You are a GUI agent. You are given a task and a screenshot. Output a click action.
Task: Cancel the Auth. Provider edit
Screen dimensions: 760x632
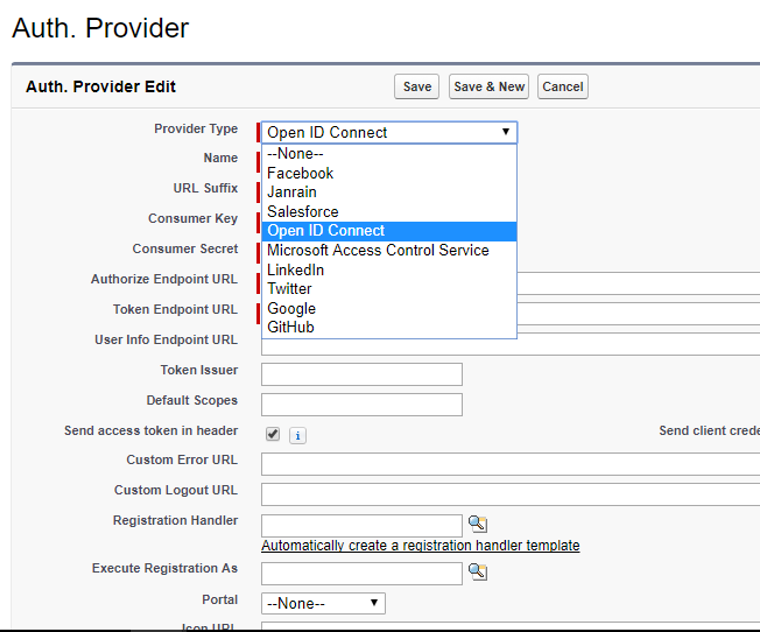click(x=562, y=87)
